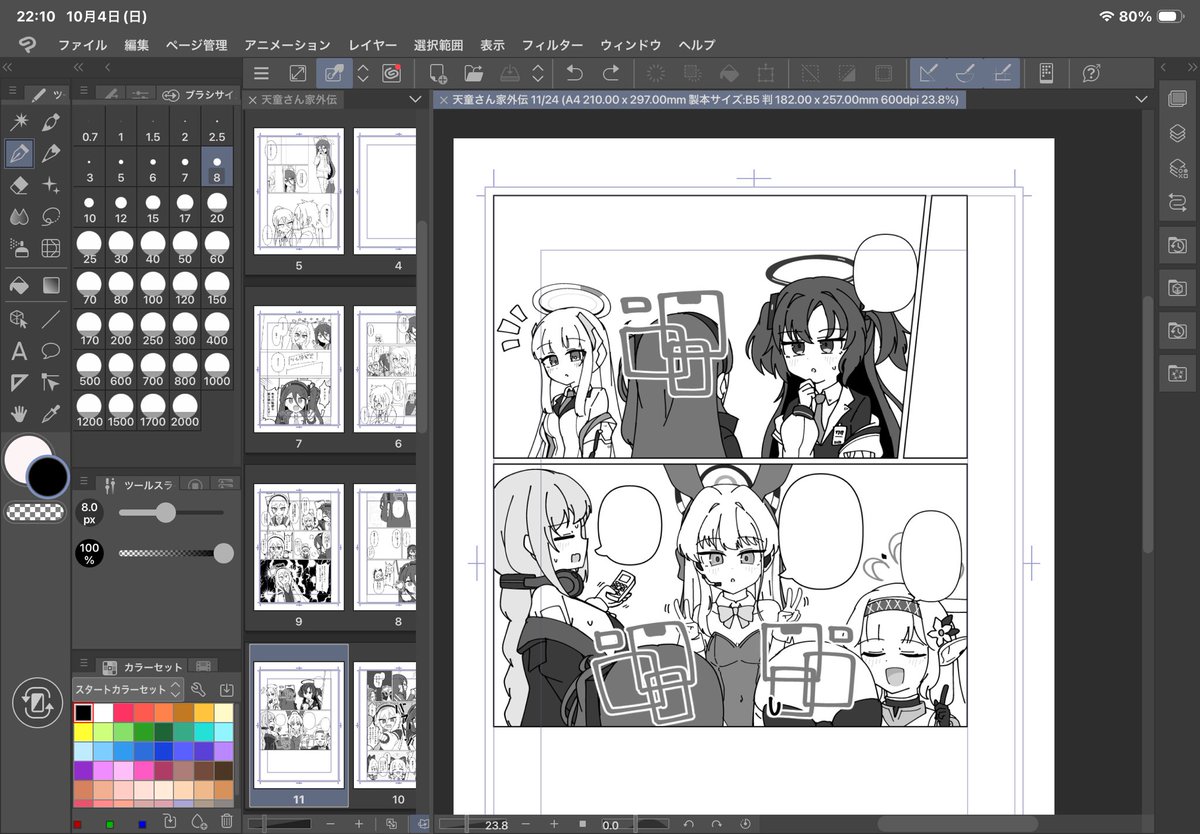Select the Airbrush spray tool
This screenshot has height=834, width=1200.
(19, 247)
